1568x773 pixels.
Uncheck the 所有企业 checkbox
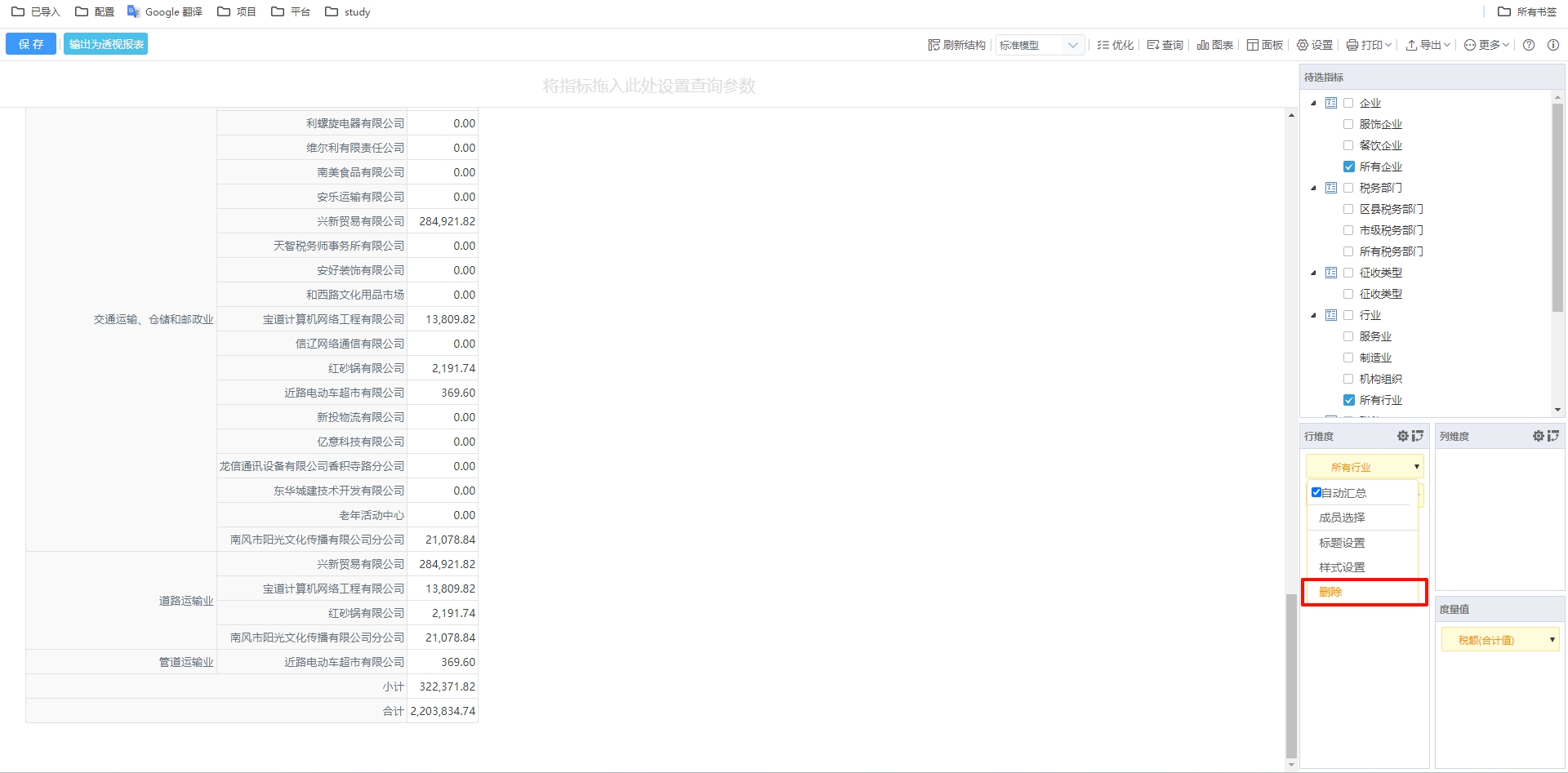pos(1348,167)
